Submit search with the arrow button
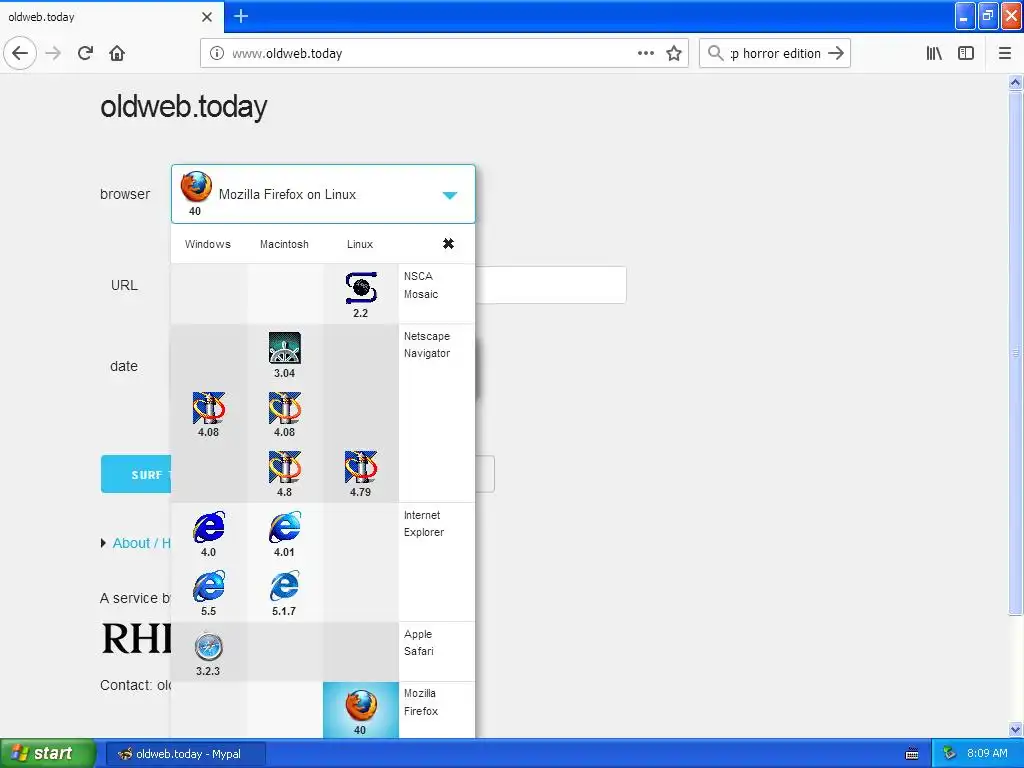This screenshot has height=768, width=1024. coord(836,53)
